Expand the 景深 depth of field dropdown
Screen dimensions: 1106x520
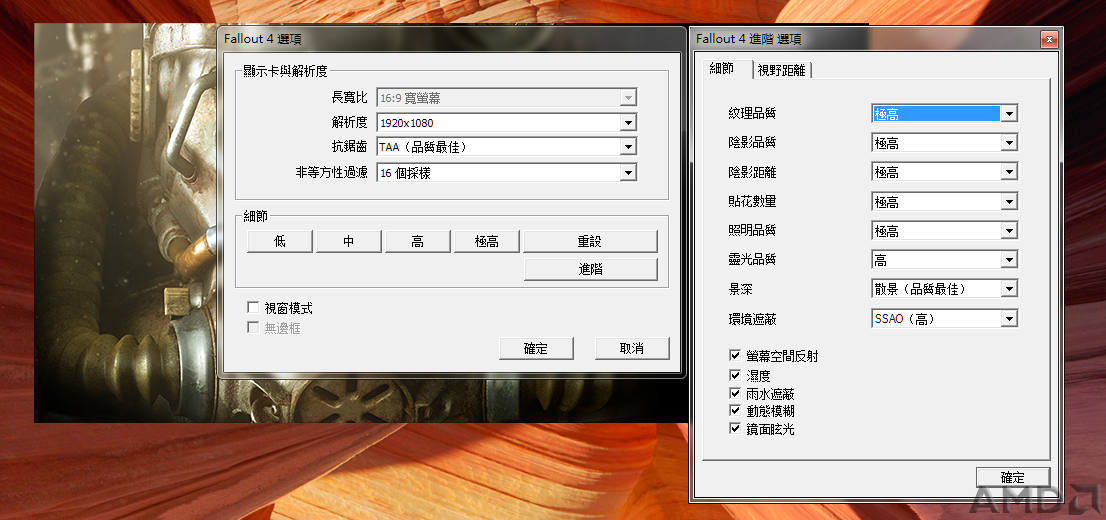point(944,289)
